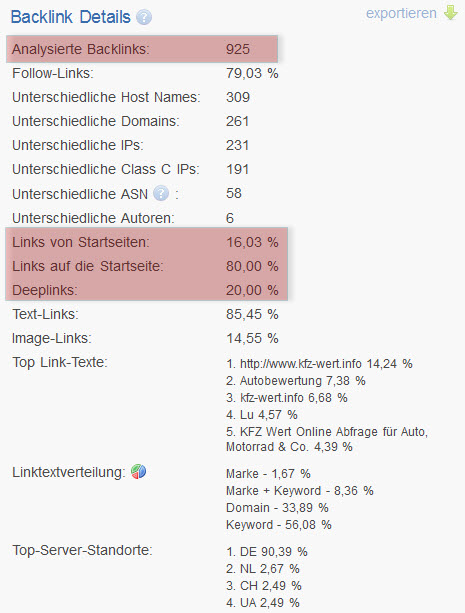This screenshot has width=465, height=613.
Task: Select the Links auf die Startseite row
Action: click(146, 266)
